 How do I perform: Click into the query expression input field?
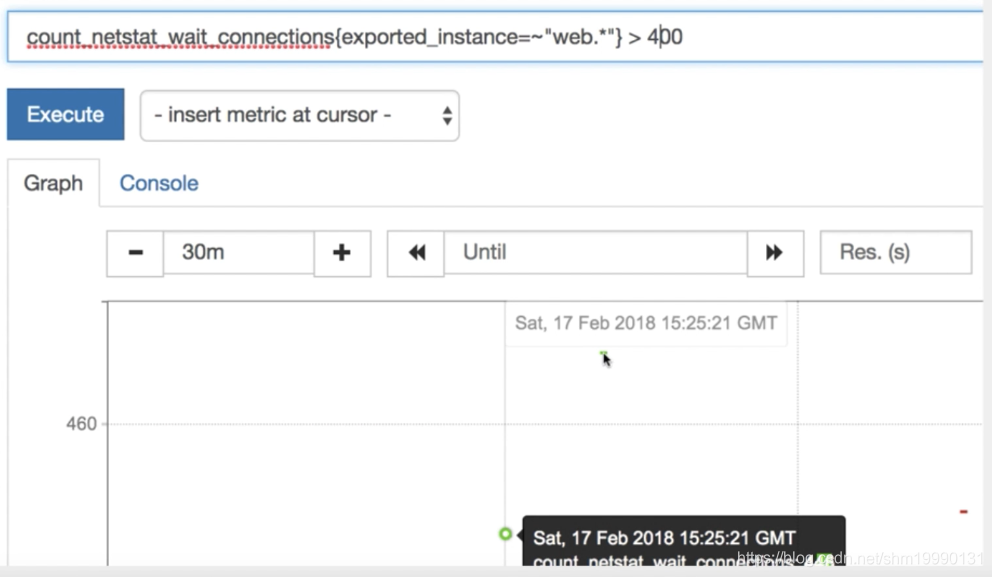(495, 37)
